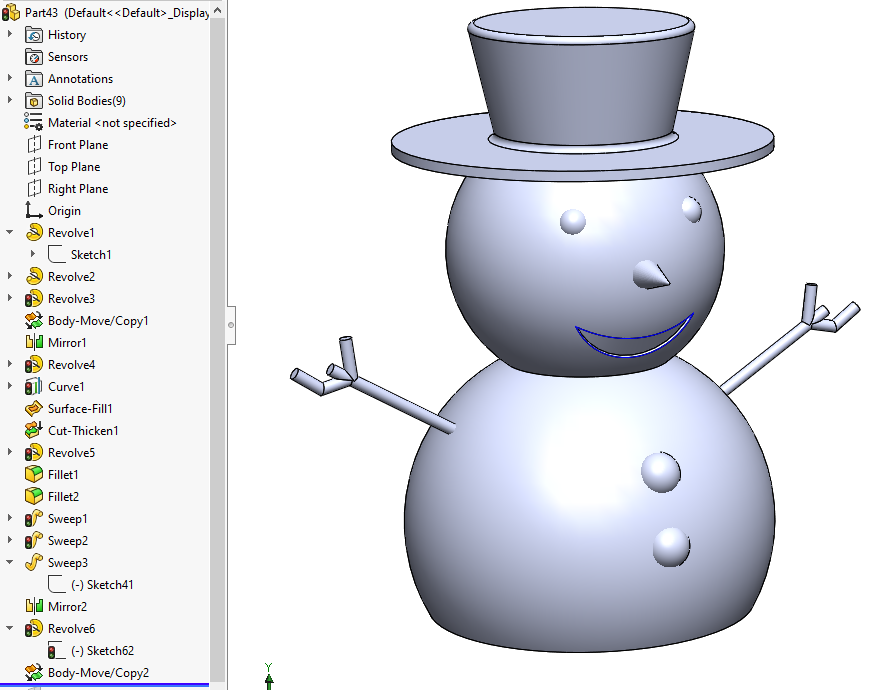Click the Fillet1 feature icon

coord(34,475)
